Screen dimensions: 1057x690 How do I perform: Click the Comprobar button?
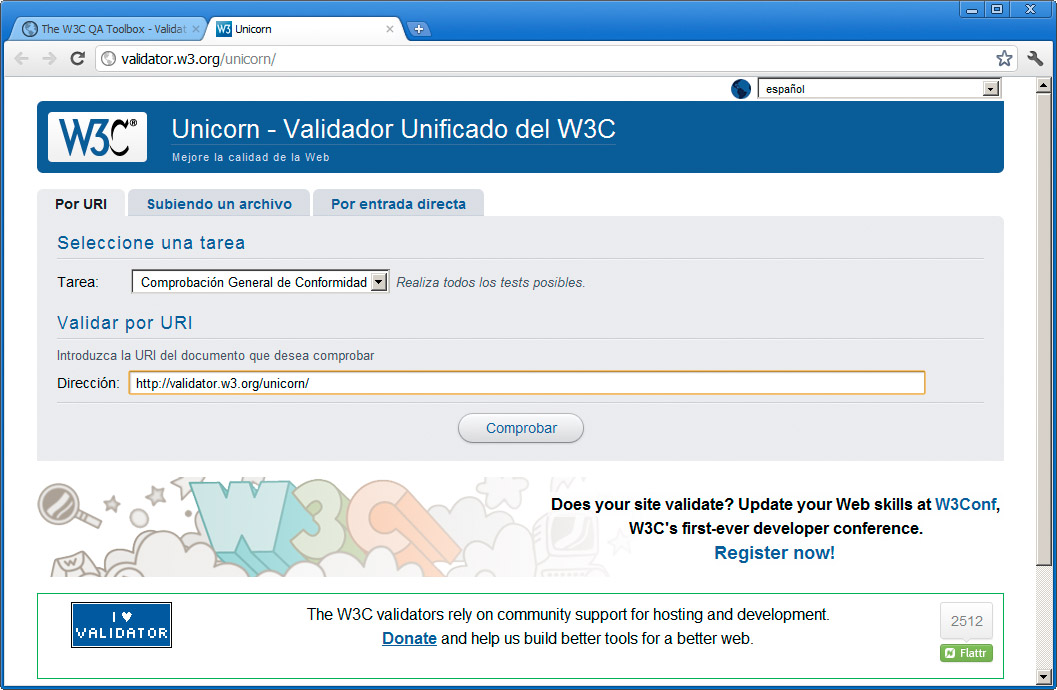[521, 428]
